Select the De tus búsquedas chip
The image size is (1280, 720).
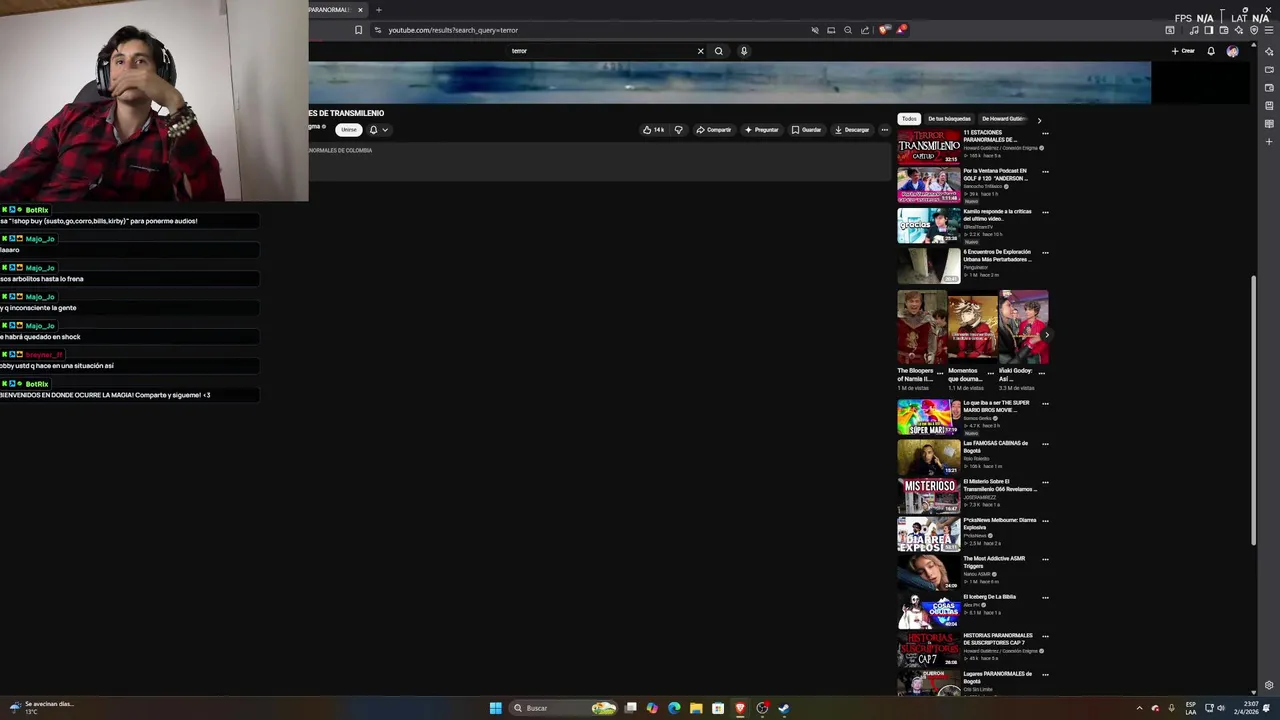pos(949,119)
